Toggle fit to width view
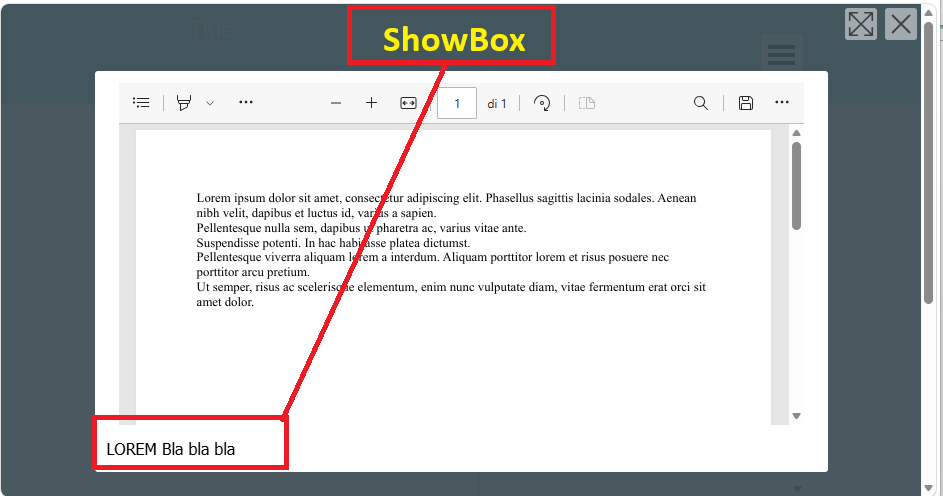This screenshot has width=943, height=496. pos(408,103)
